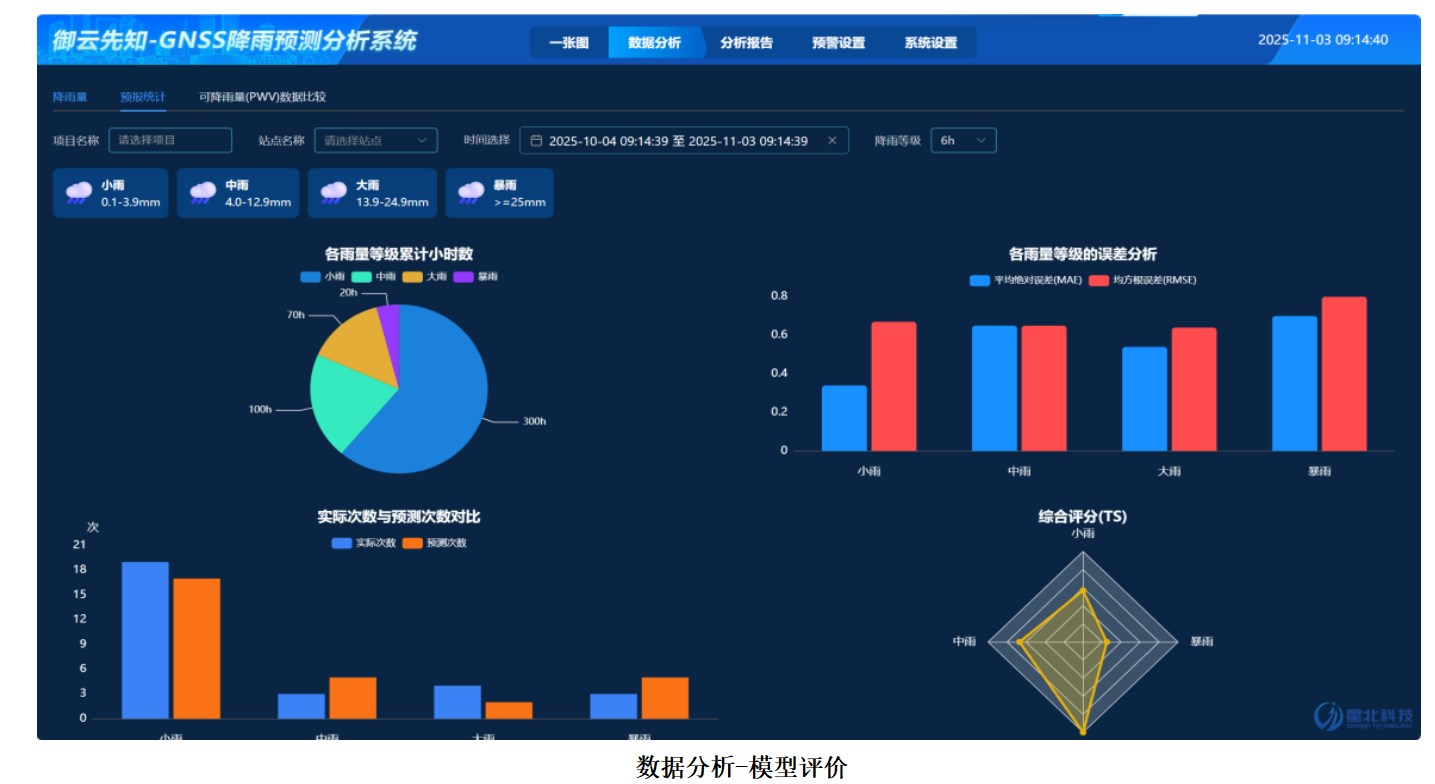The image size is (1435, 784).
Task: Switch to 可降雨量(PWV)数据比较 sub-tab
Action: point(262,97)
